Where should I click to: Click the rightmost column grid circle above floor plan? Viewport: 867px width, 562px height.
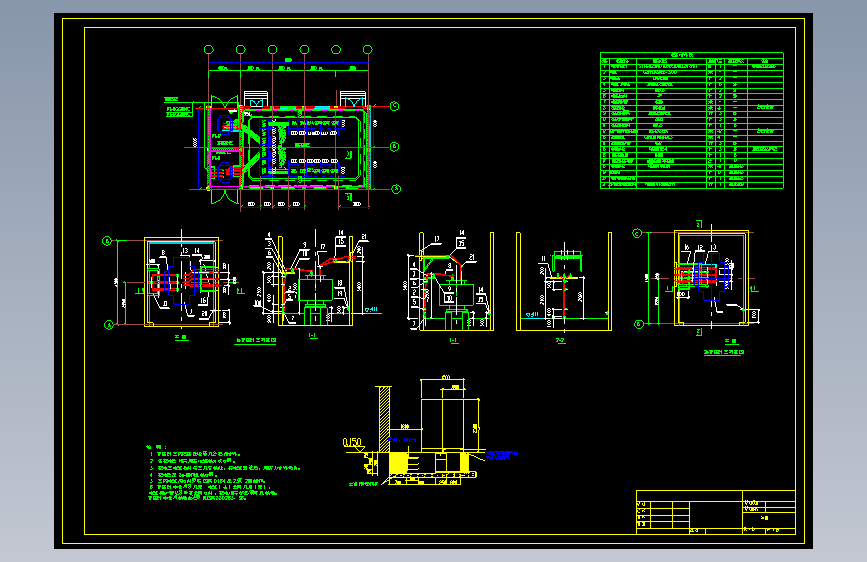coord(368,50)
